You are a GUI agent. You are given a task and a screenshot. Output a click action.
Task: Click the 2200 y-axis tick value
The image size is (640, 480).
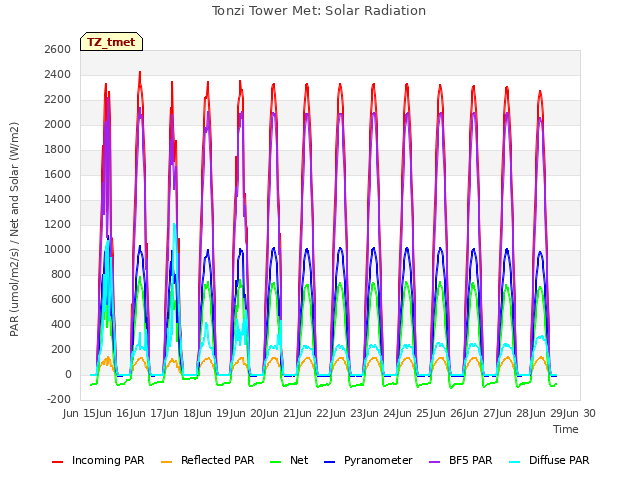(58, 100)
